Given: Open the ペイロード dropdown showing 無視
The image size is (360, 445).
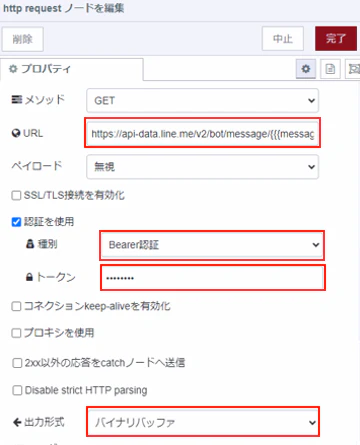Looking at the screenshot, I should pyautogui.click(x=202, y=166).
